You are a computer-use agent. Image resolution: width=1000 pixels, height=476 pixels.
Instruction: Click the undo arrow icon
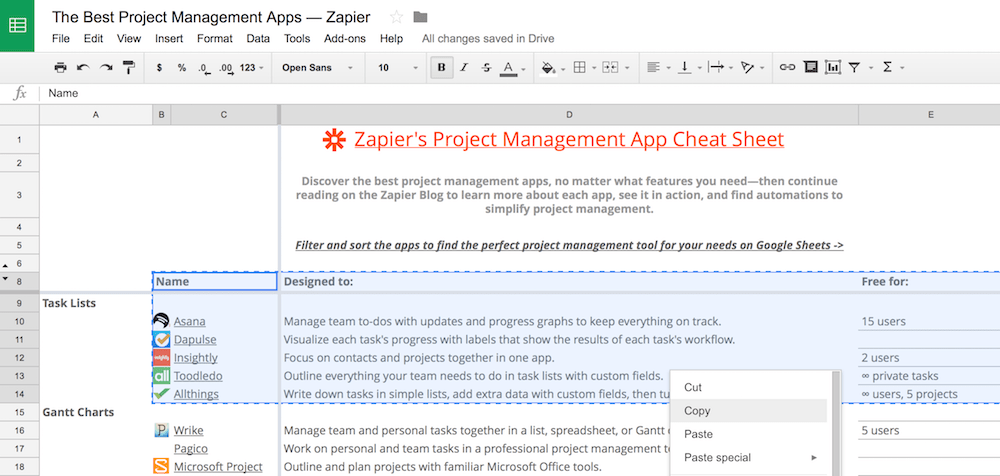coord(83,68)
